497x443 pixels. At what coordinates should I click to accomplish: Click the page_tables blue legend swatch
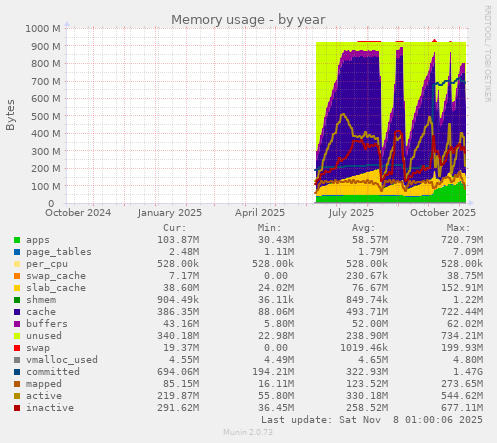pyautogui.click(x=17, y=252)
